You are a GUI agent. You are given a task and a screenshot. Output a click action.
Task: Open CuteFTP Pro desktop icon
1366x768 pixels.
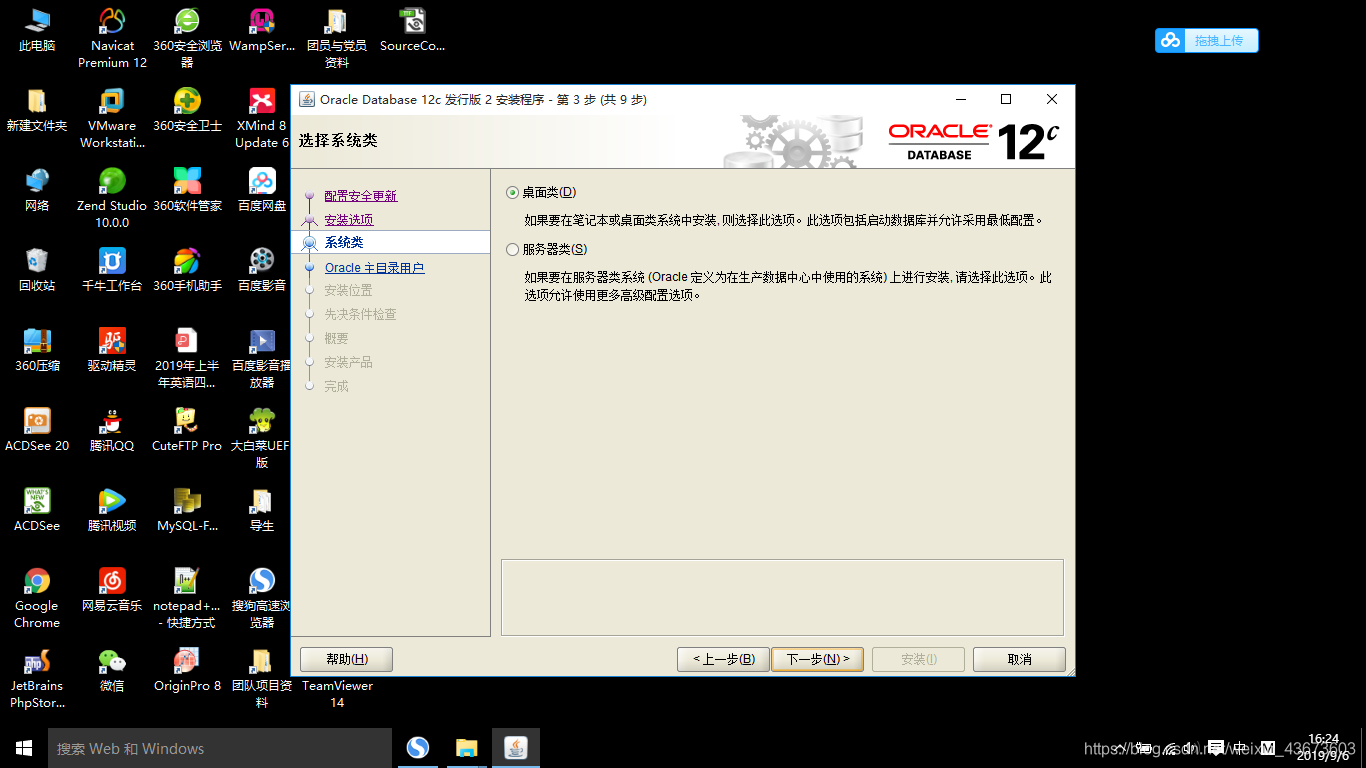(x=187, y=431)
